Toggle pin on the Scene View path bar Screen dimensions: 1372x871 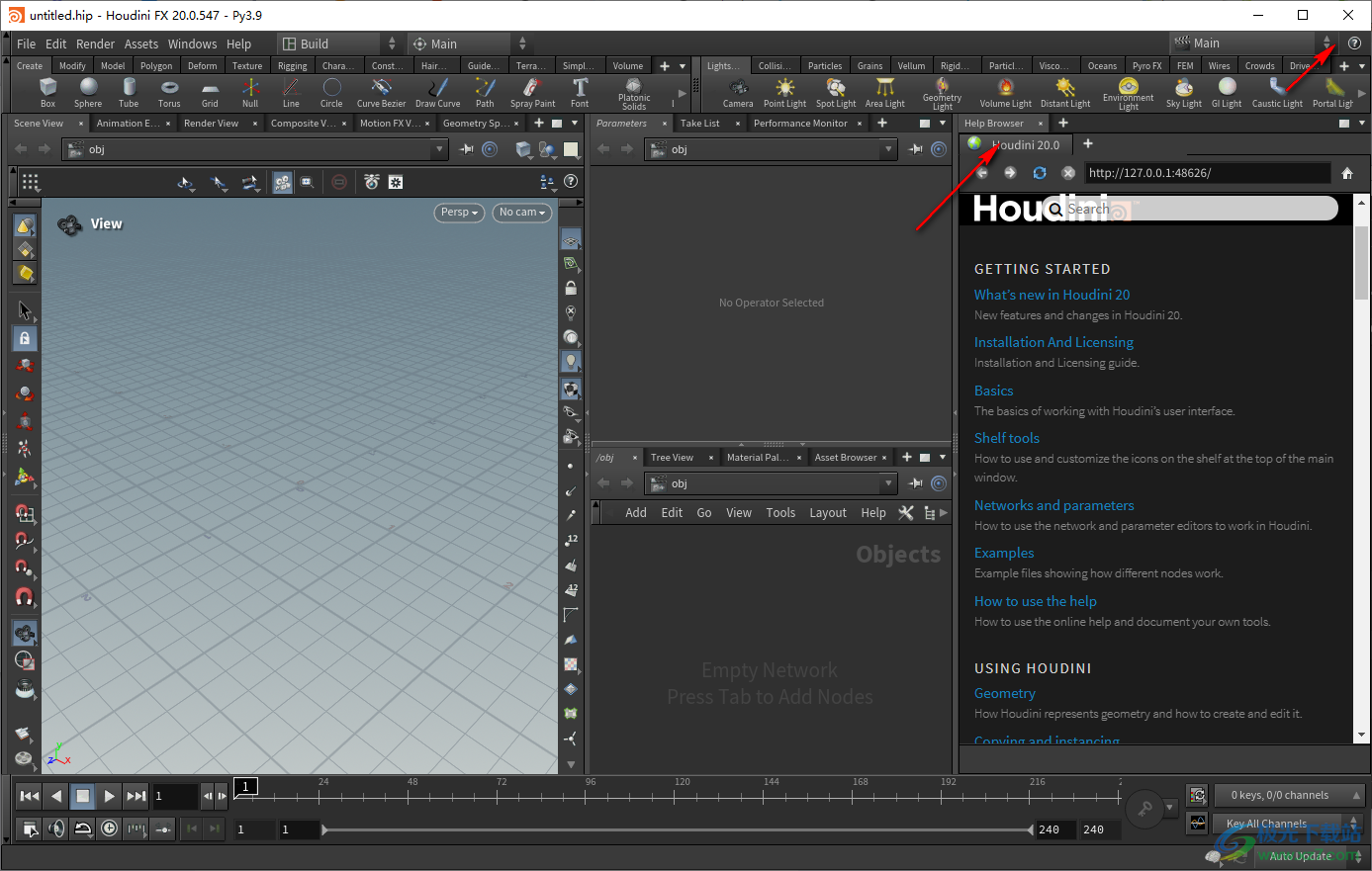coord(467,149)
